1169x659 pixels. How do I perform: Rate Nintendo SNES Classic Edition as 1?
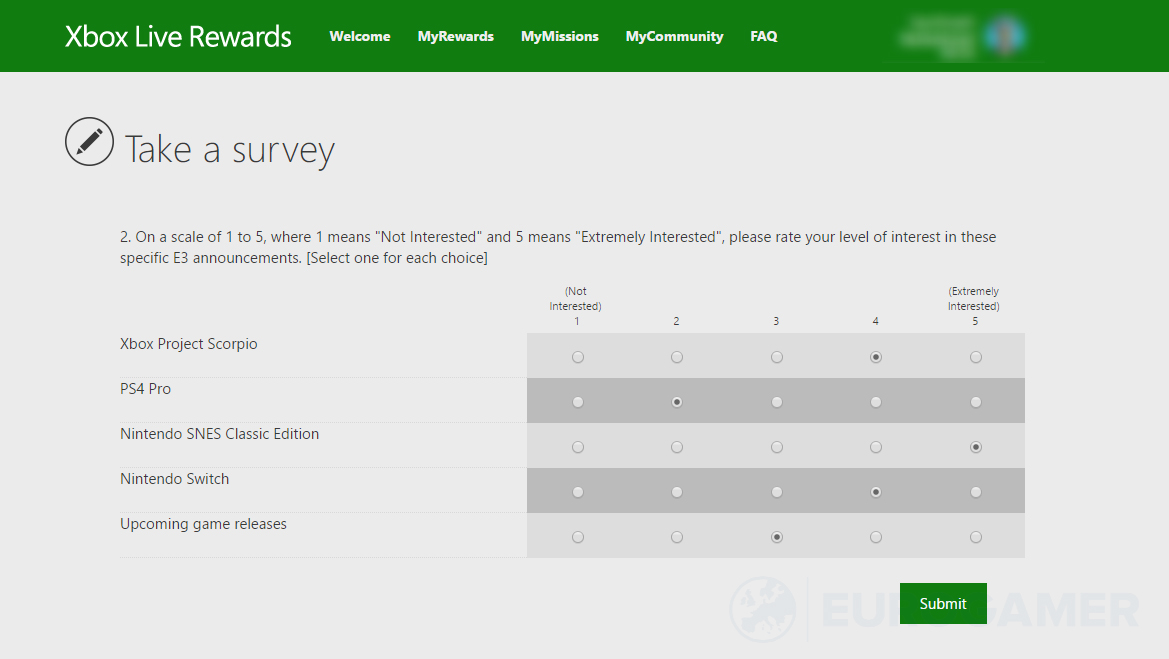coord(578,447)
